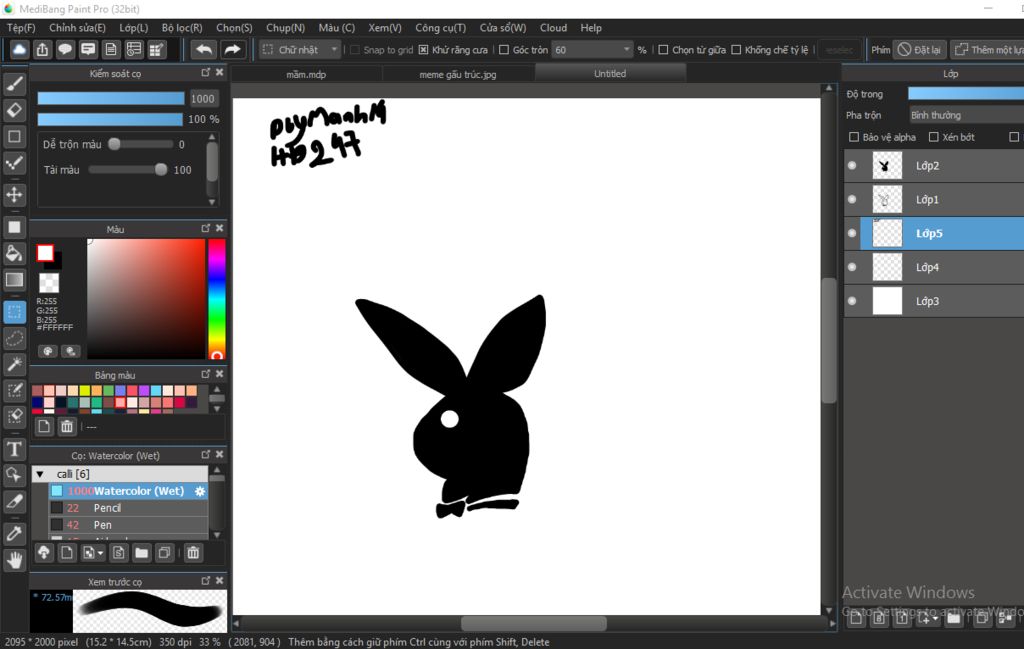Select the Bucket fill tool

click(x=14, y=253)
